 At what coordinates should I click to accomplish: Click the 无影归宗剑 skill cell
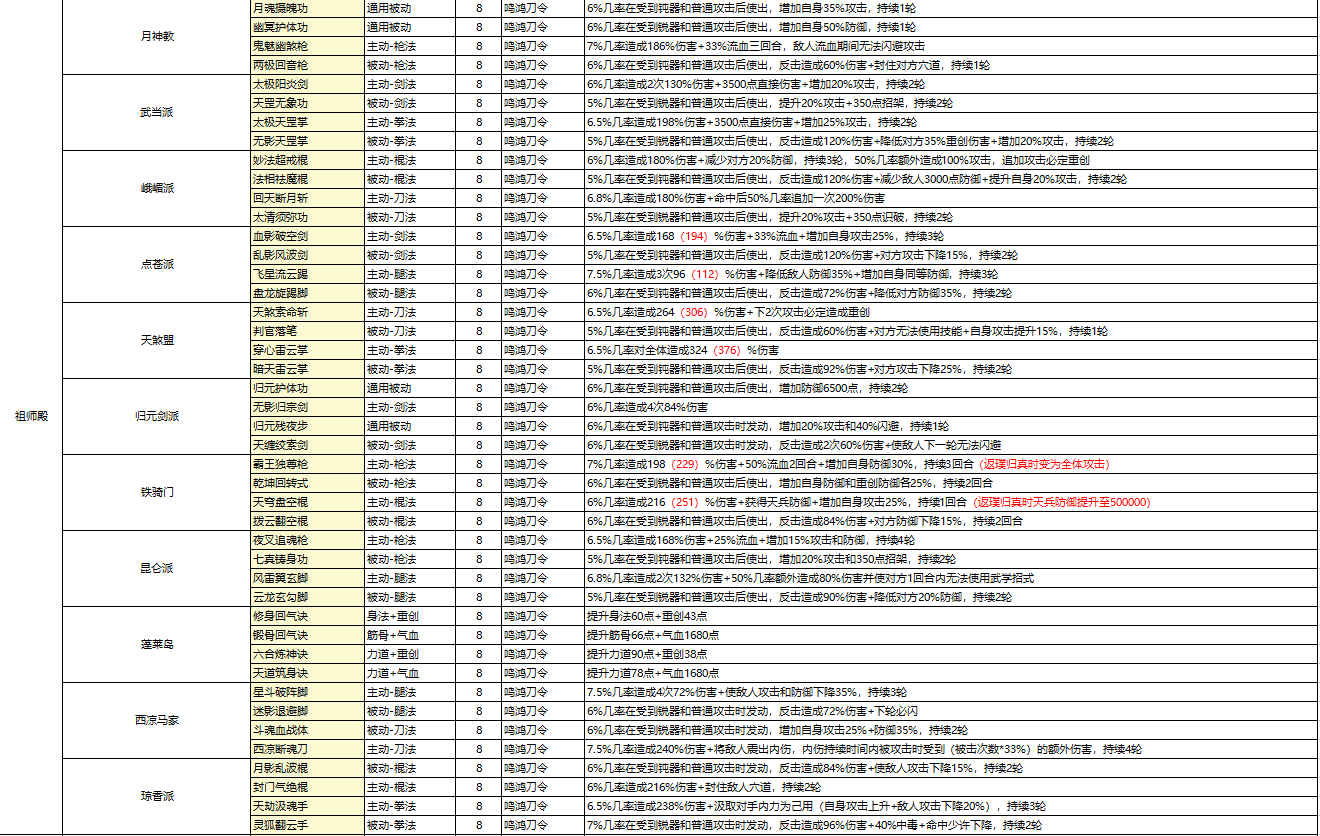coord(307,408)
